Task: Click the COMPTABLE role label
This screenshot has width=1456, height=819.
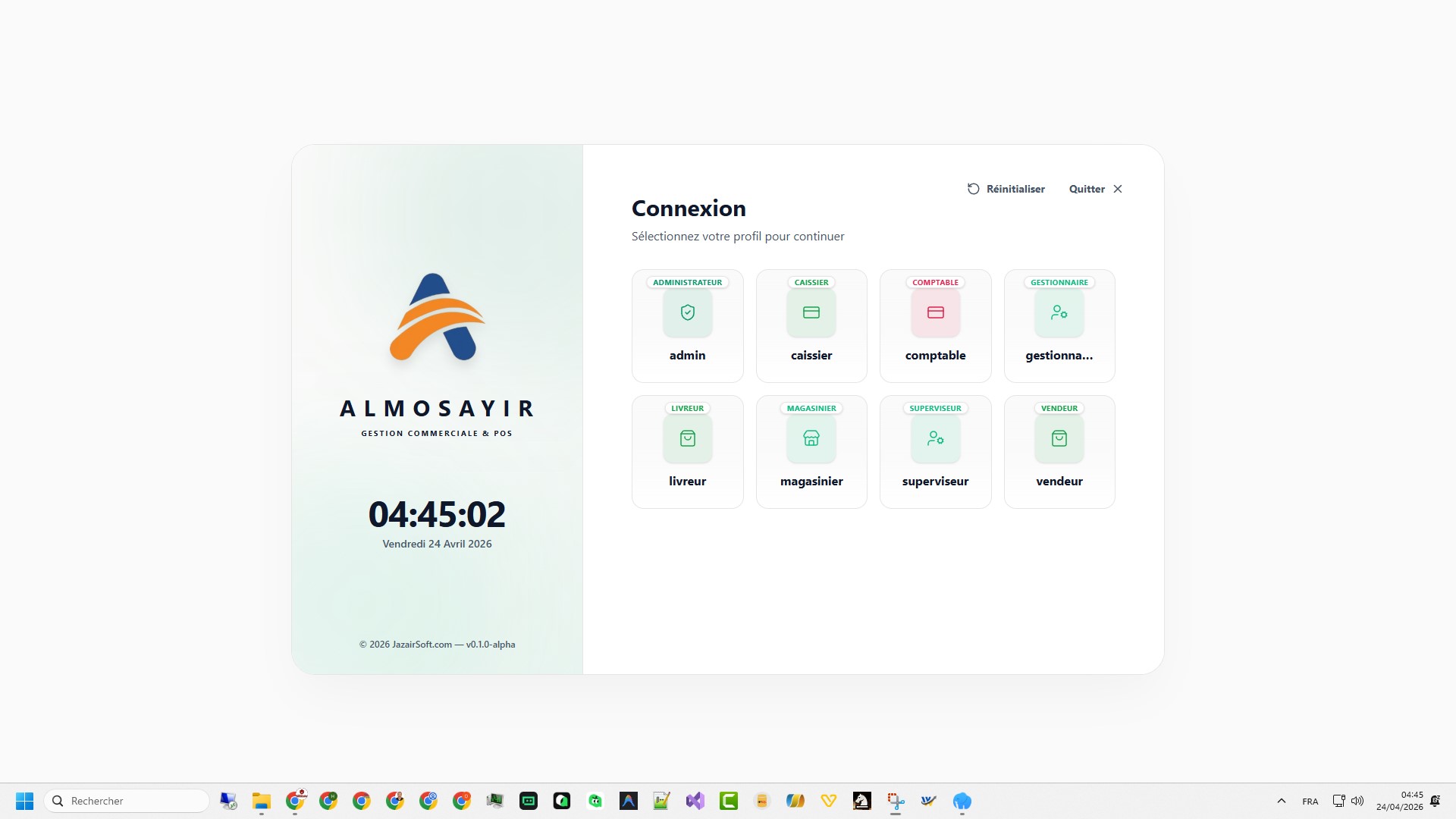Action: click(x=935, y=282)
